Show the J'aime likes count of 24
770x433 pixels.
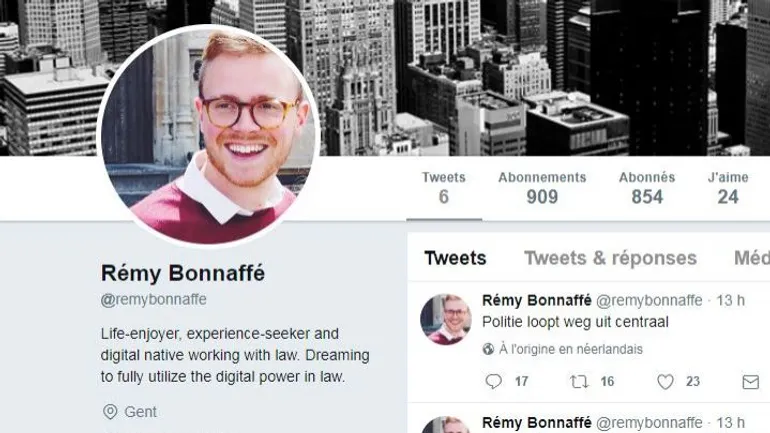pos(728,188)
